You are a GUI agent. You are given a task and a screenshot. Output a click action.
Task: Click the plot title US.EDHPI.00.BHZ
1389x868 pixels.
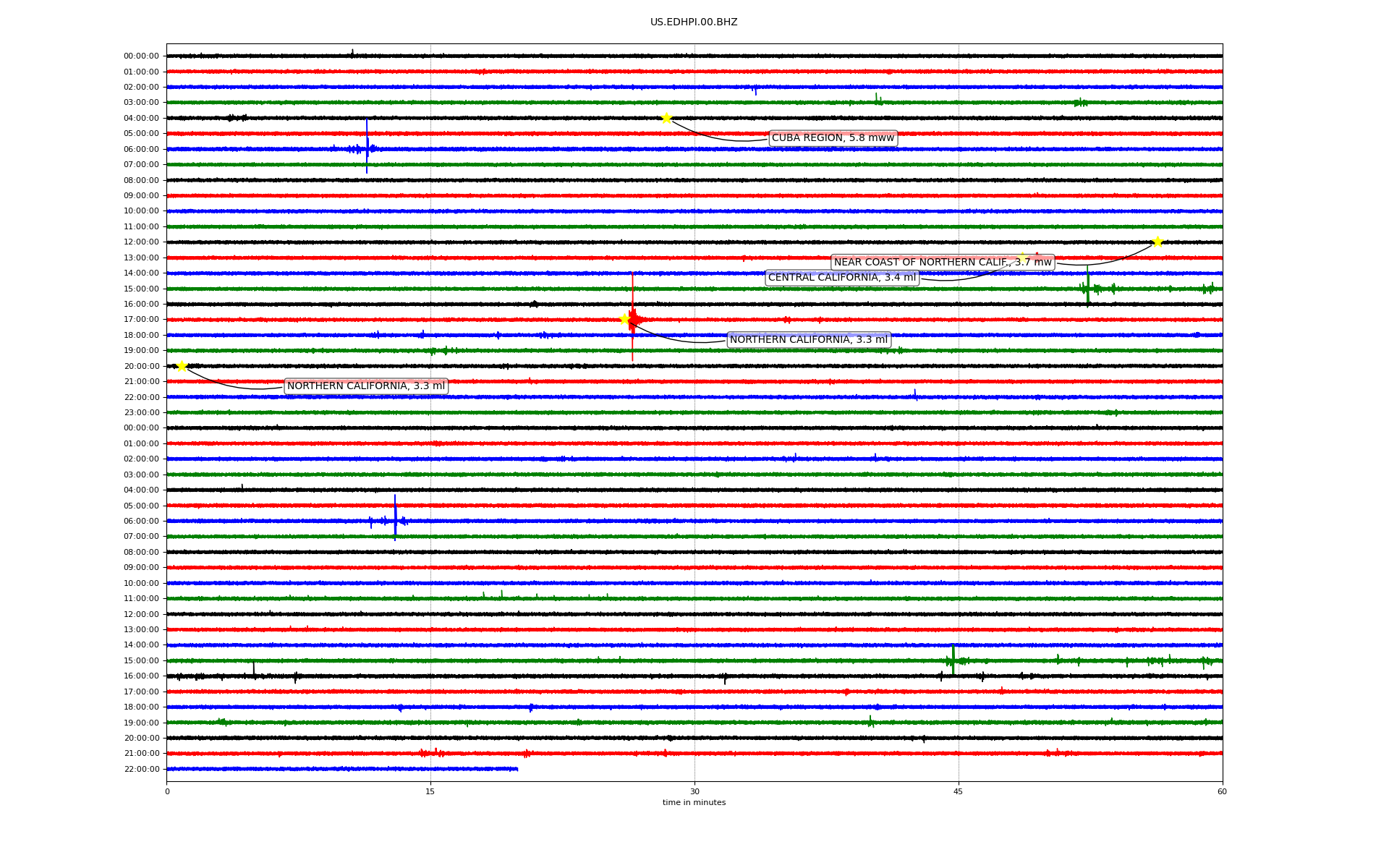(694, 22)
